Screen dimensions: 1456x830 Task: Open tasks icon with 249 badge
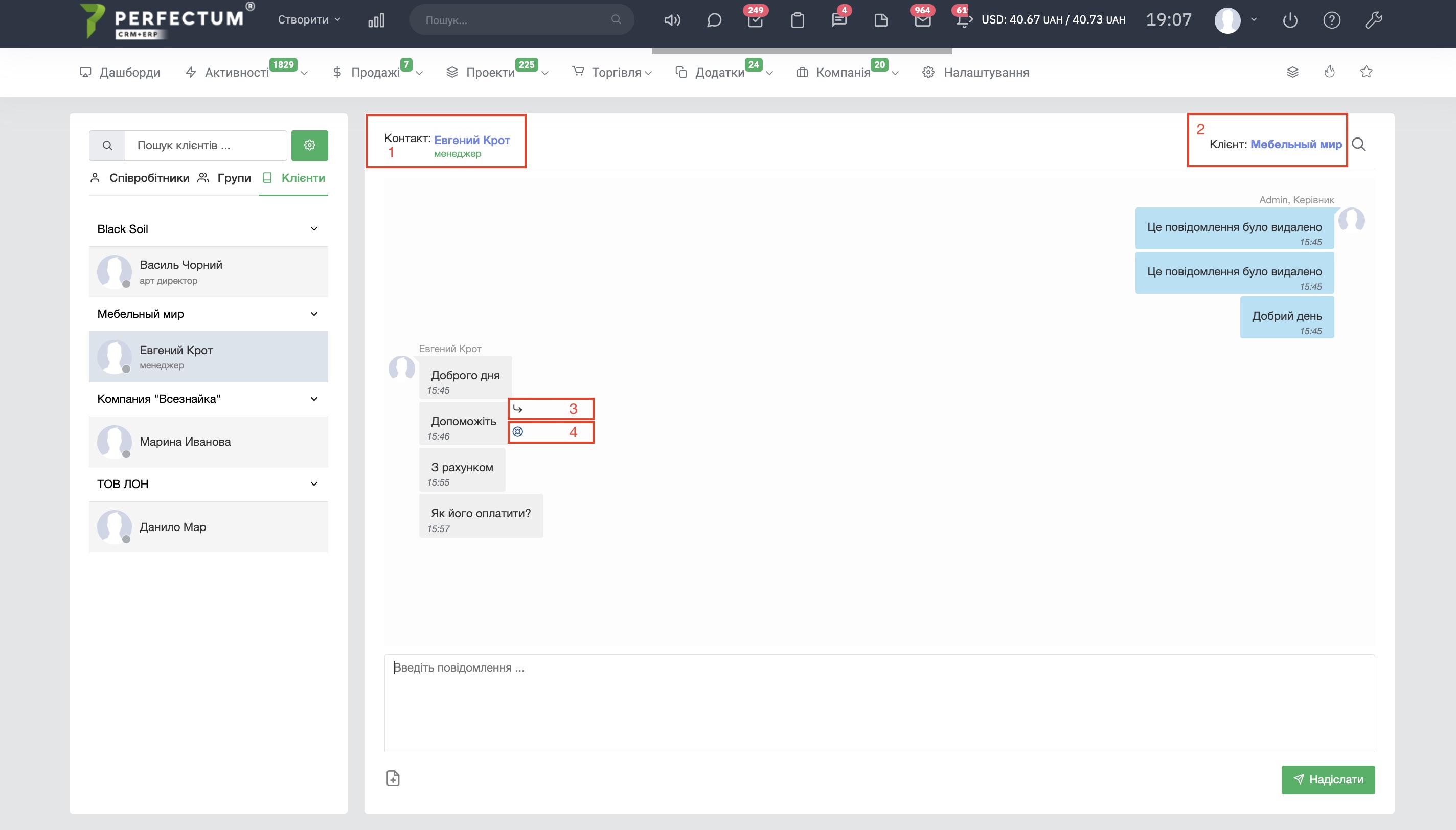[756, 21]
